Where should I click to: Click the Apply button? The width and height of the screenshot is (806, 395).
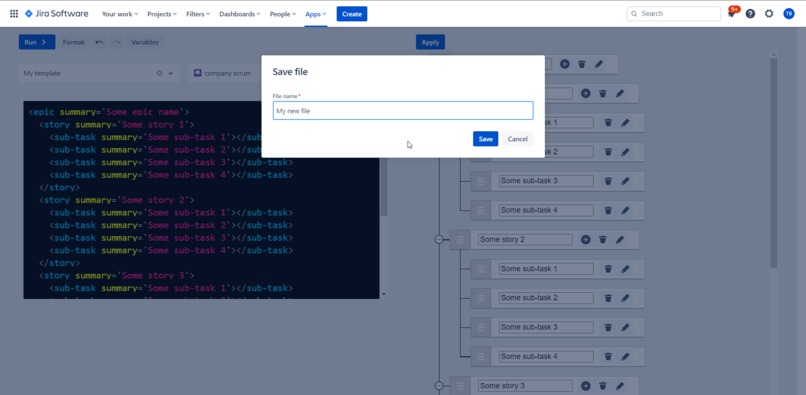430,42
